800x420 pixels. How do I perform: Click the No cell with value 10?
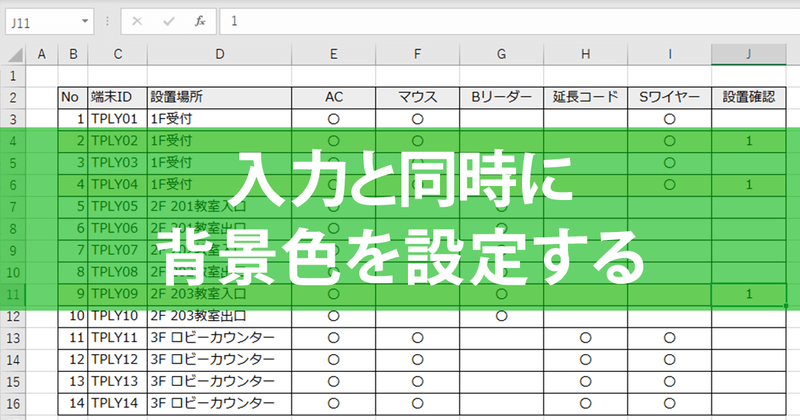point(73,316)
